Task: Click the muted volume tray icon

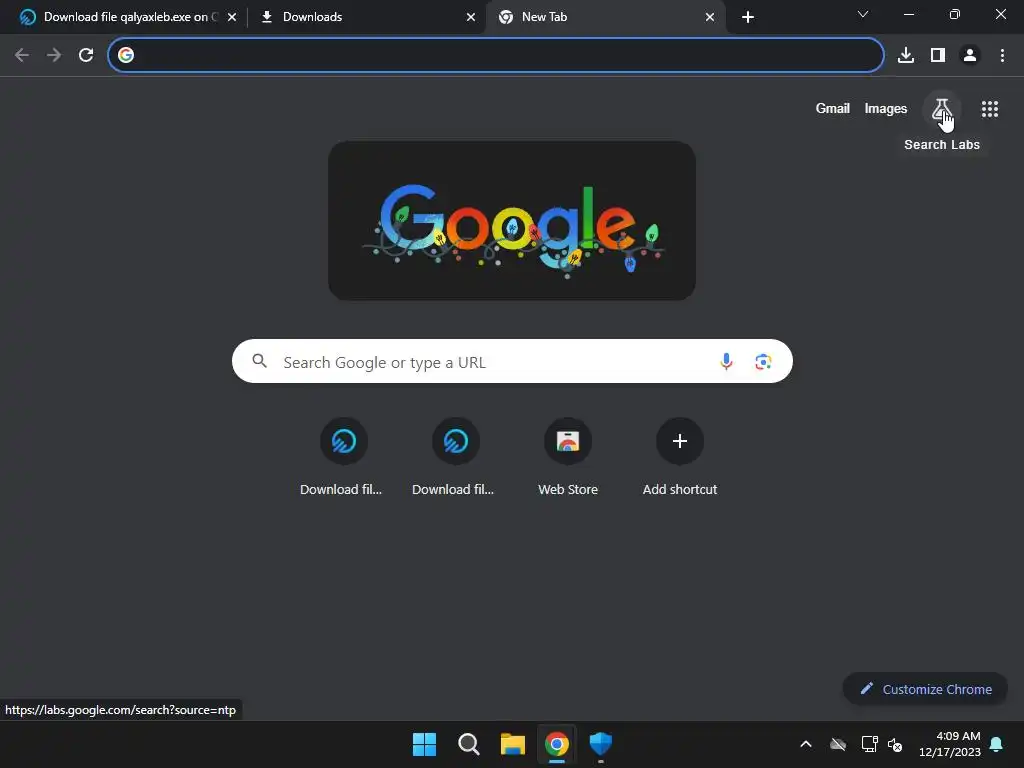Action: coord(895,744)
